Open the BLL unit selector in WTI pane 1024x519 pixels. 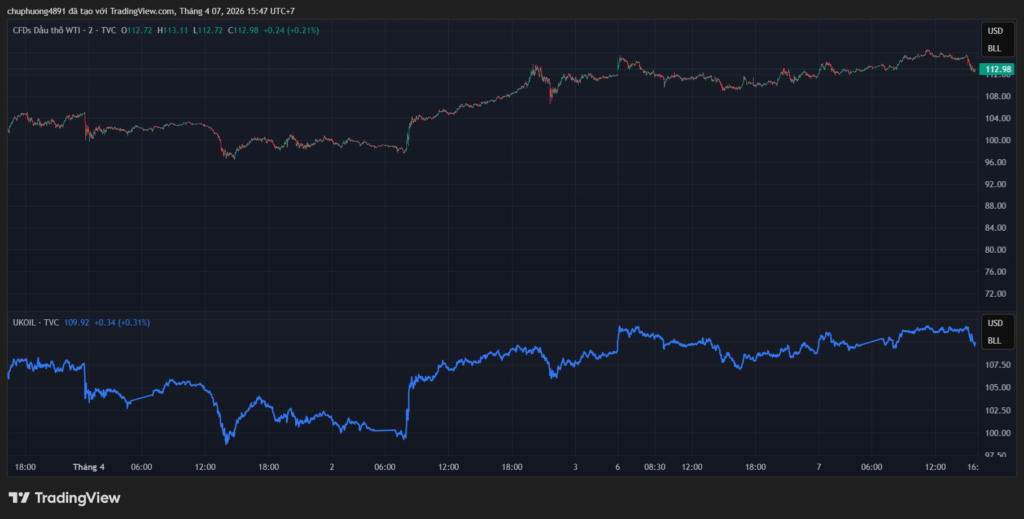(994, 48)
